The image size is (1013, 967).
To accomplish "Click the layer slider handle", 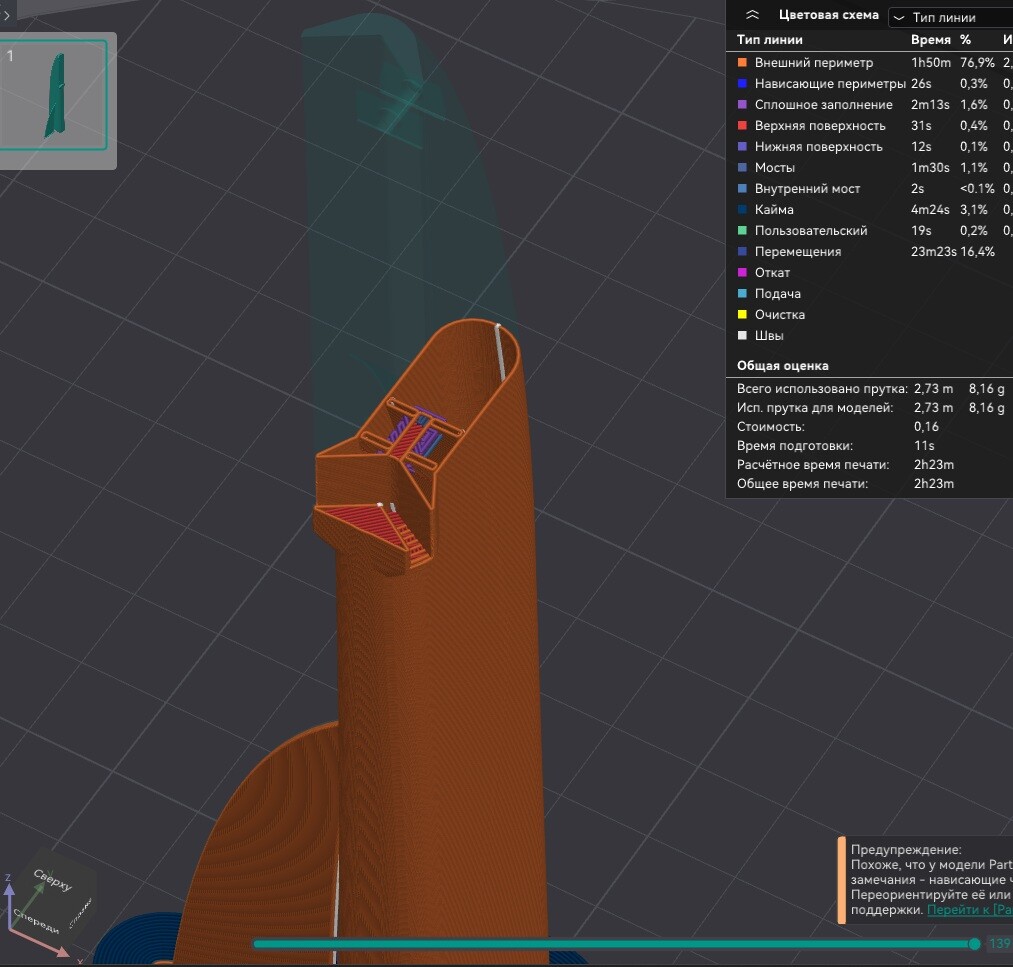I will [x=974, y=944].
